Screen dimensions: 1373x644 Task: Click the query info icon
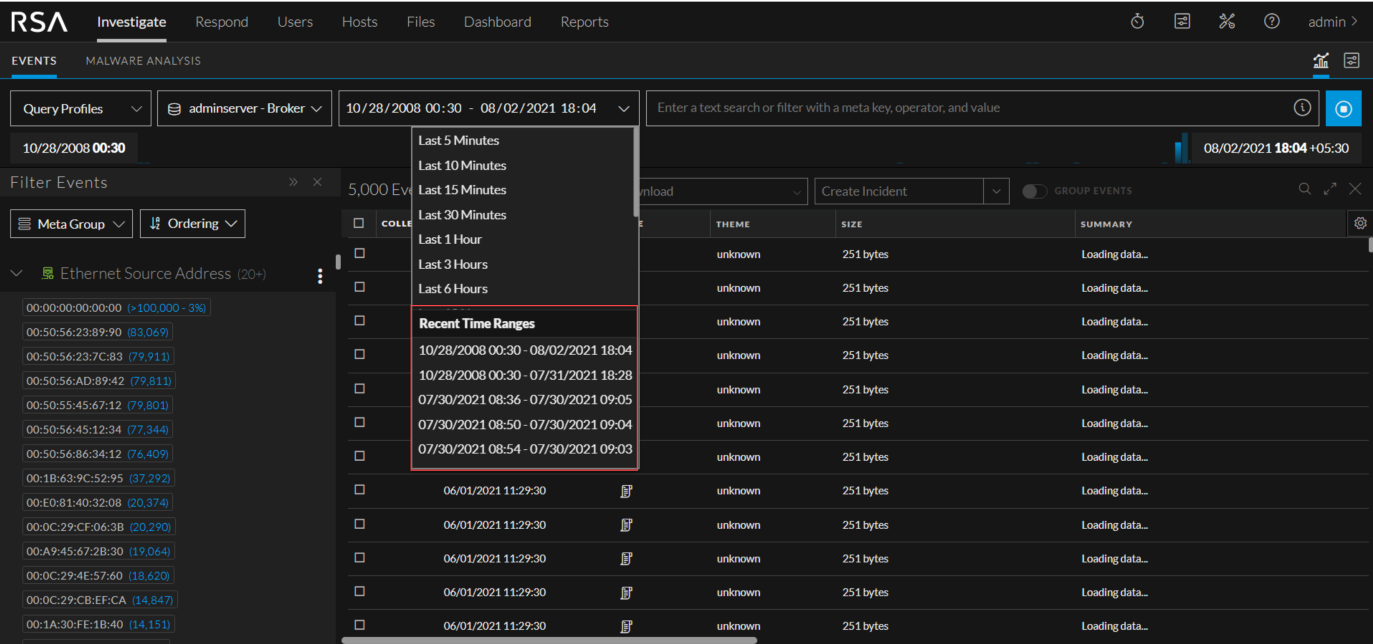[x=1302, y=108]
